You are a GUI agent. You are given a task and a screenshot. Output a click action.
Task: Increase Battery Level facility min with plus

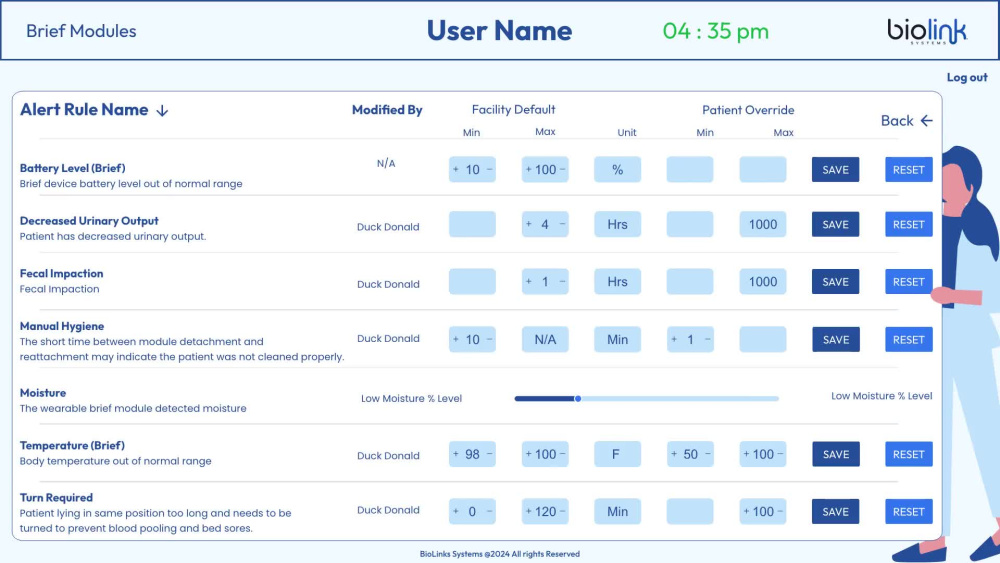[x=455, y=170]
